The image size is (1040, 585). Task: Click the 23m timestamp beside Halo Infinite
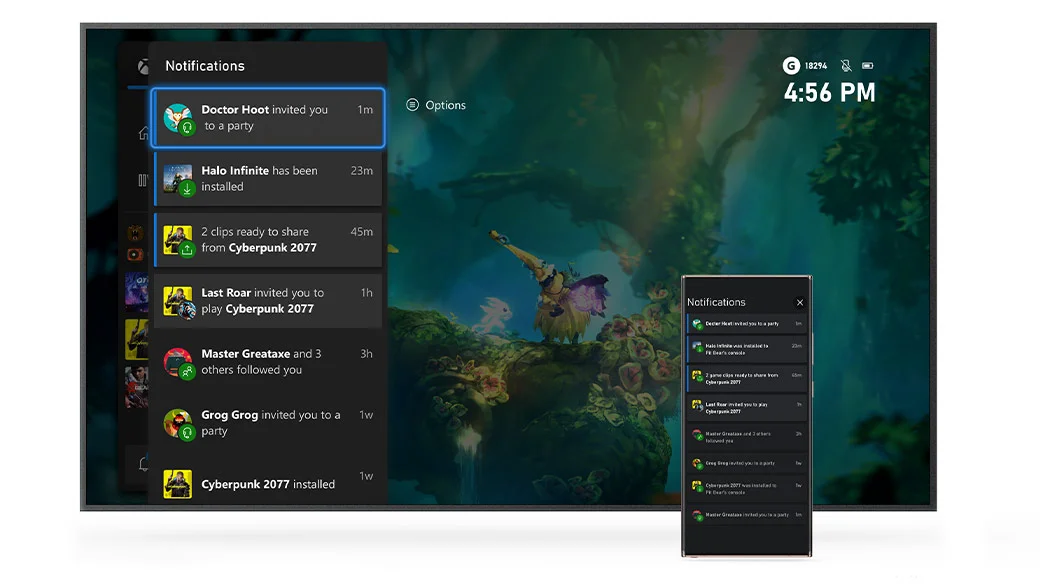tap(361, 170)
